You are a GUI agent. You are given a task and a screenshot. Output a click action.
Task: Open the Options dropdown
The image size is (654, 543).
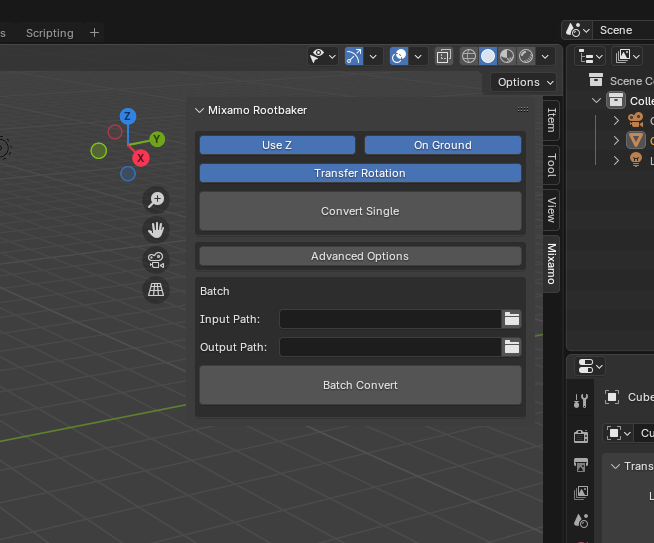(x=525, y=82)
